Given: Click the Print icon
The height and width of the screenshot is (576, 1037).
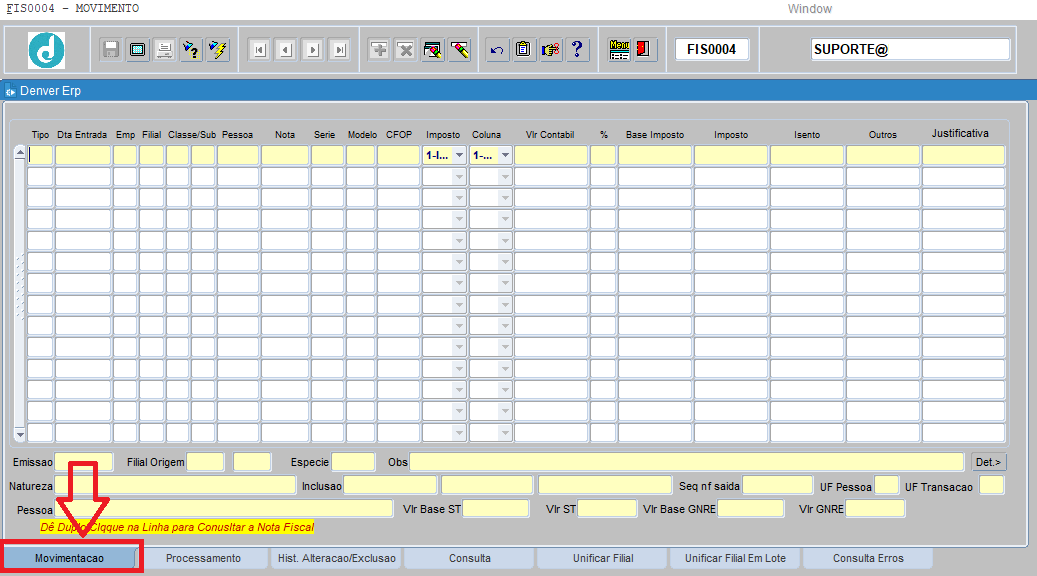Looking at the screenshot, I should pos(164,50).
